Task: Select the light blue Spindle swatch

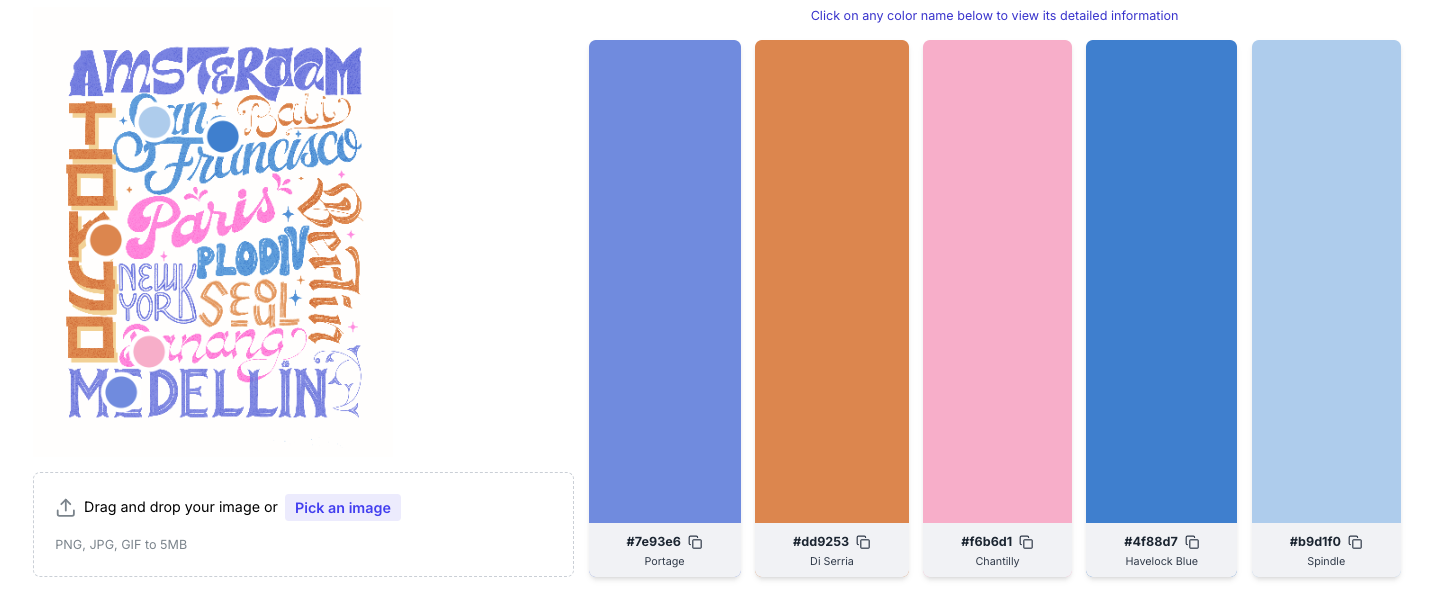Action: click(x=1326, y=281)
